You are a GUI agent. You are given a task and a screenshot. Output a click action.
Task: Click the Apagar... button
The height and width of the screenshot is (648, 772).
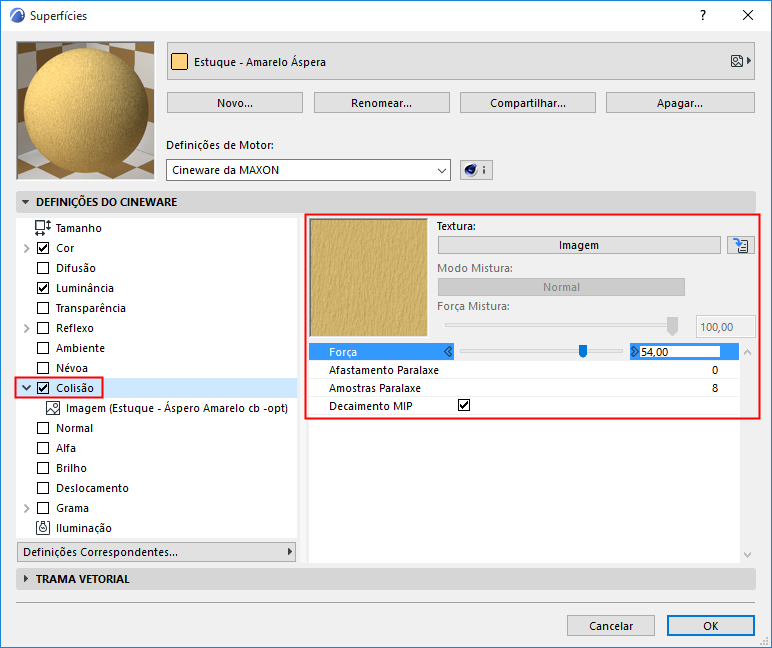680,103
